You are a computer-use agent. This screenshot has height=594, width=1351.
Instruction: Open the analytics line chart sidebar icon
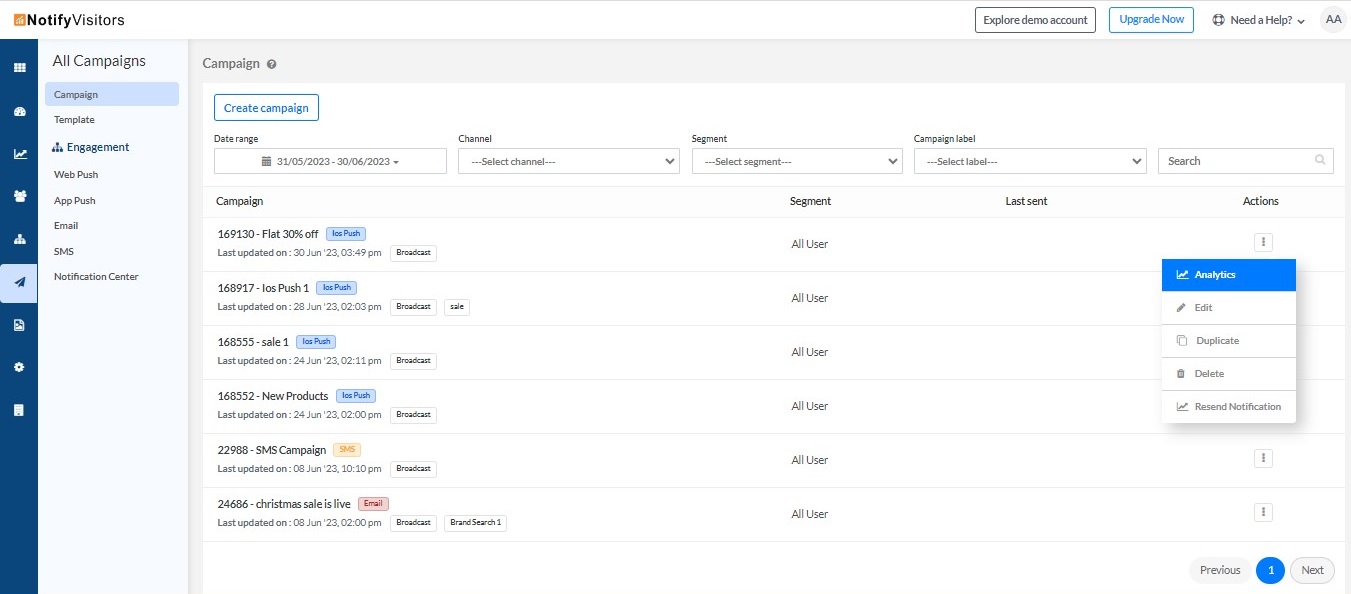click(19, 154)
